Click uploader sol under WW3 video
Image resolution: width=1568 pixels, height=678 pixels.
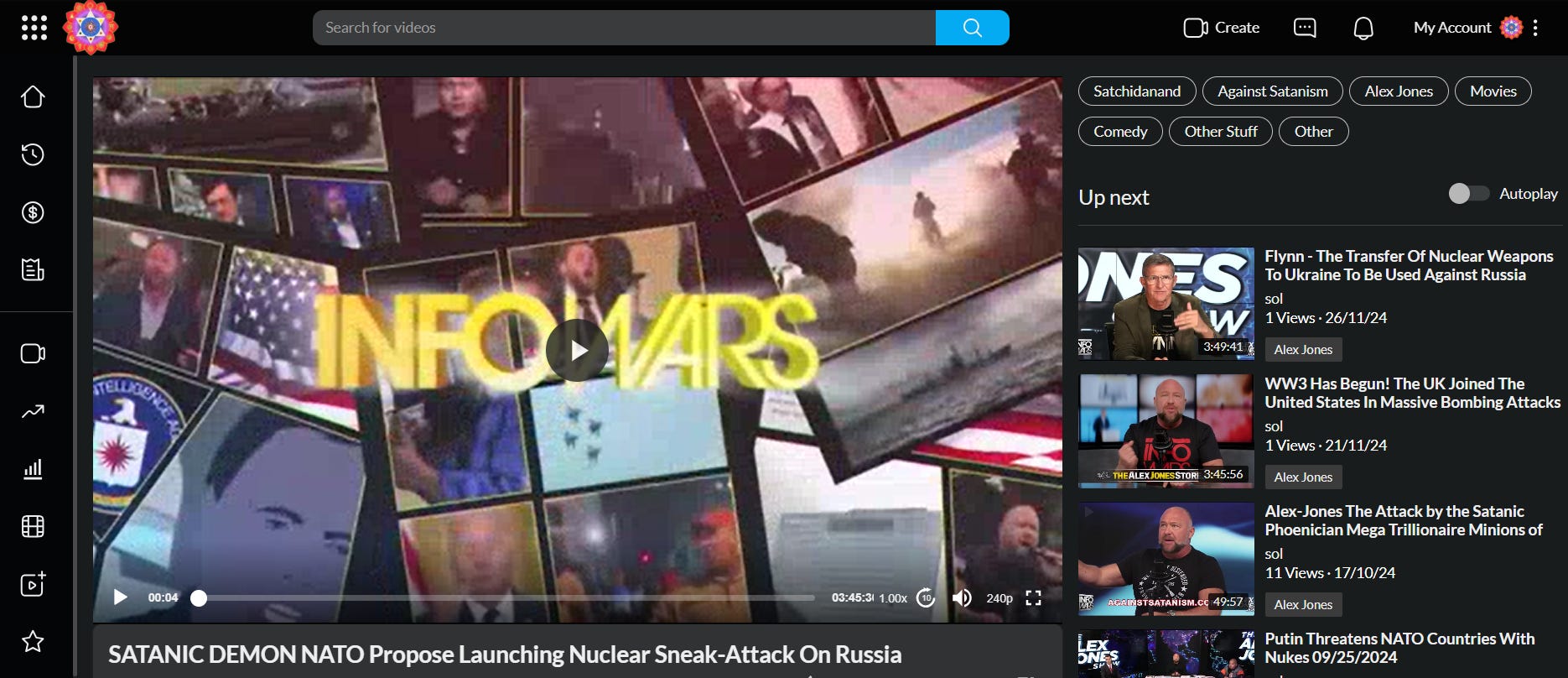[1274, 426]
